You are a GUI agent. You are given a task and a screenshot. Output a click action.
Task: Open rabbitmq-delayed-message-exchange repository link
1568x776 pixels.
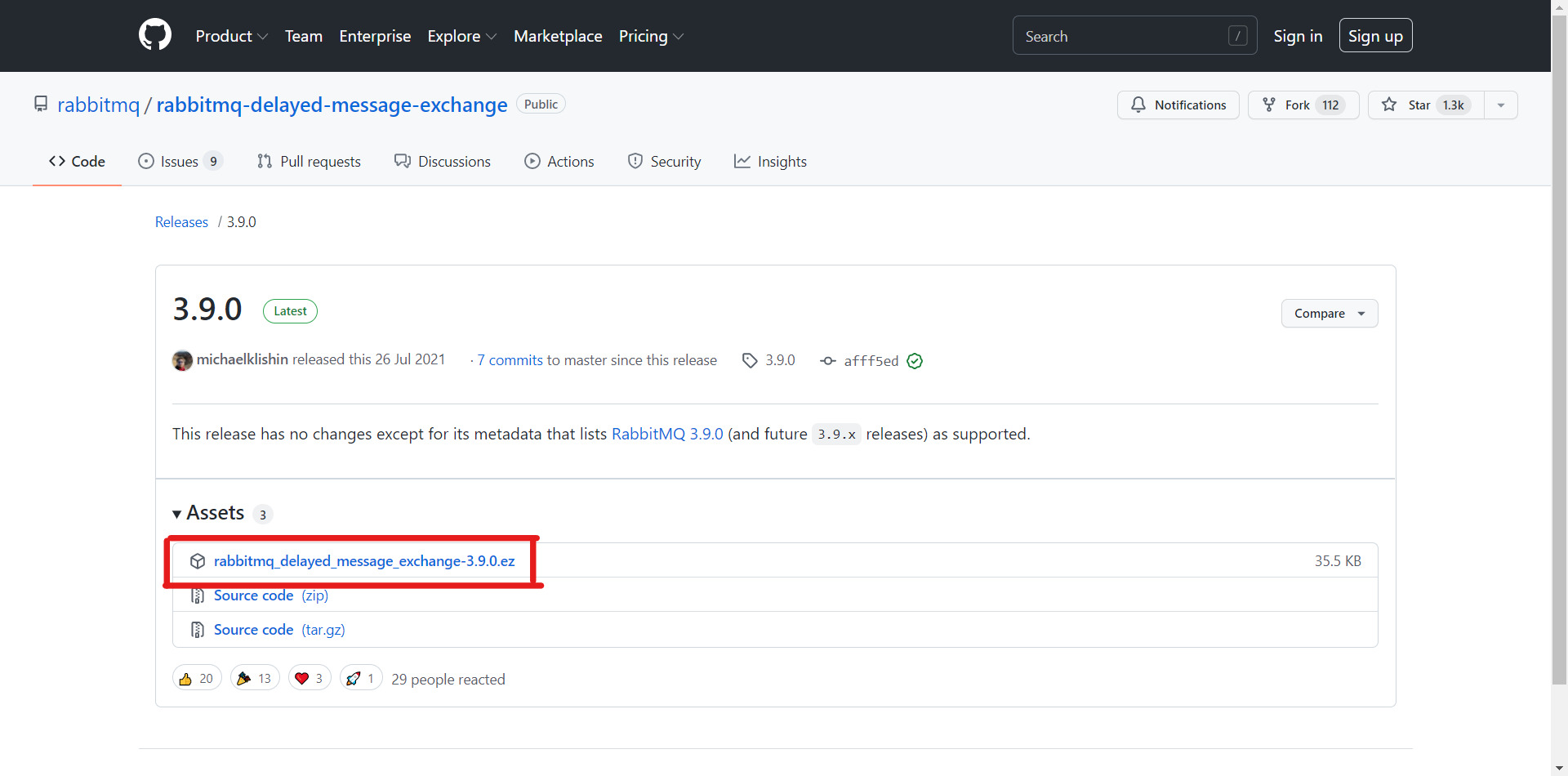click(x=332, y=105)
